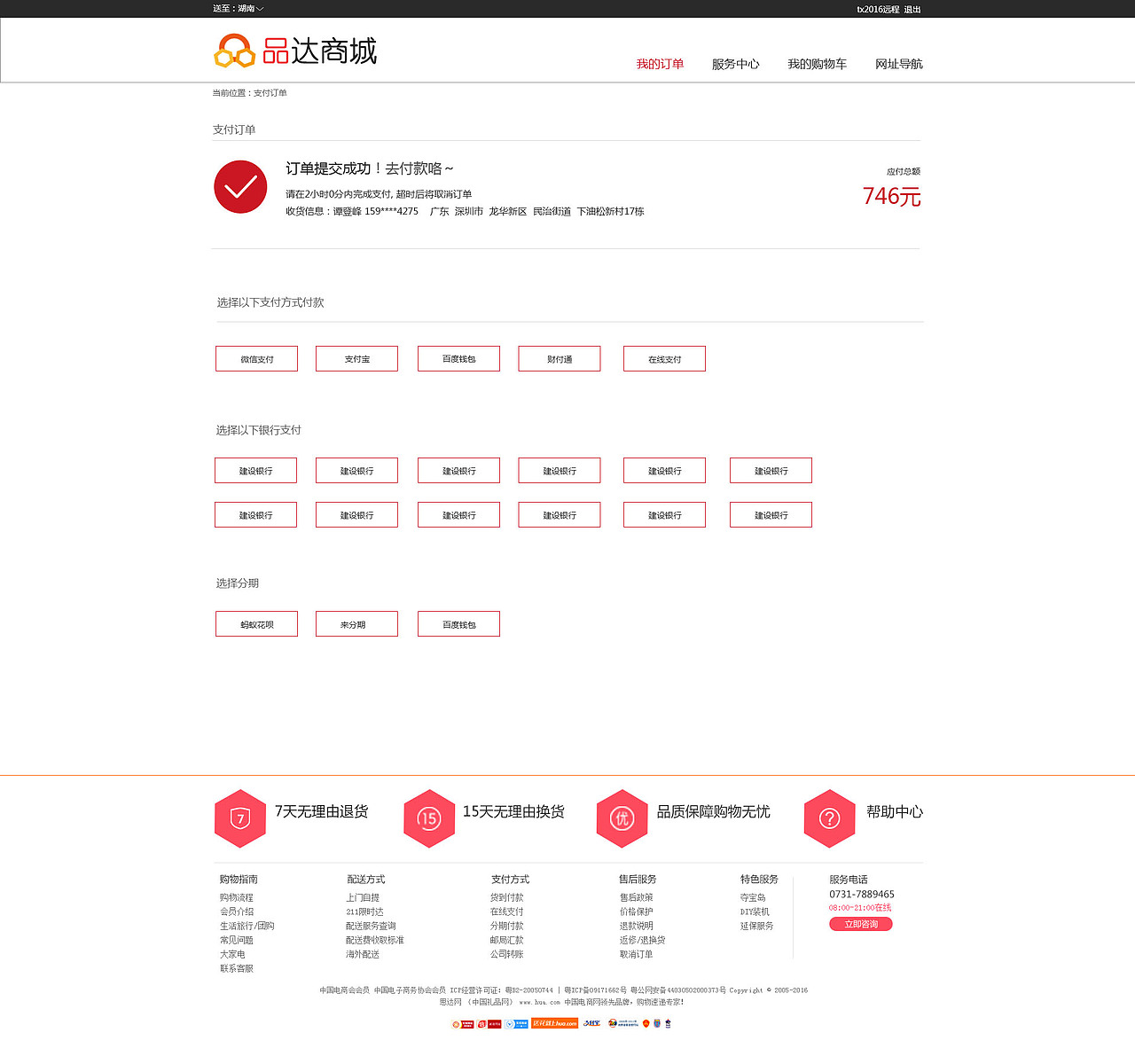Click the 7天无理由退货 shield badge
The width and height of the screenshot is (1135, 1064).
pos(239,818)
